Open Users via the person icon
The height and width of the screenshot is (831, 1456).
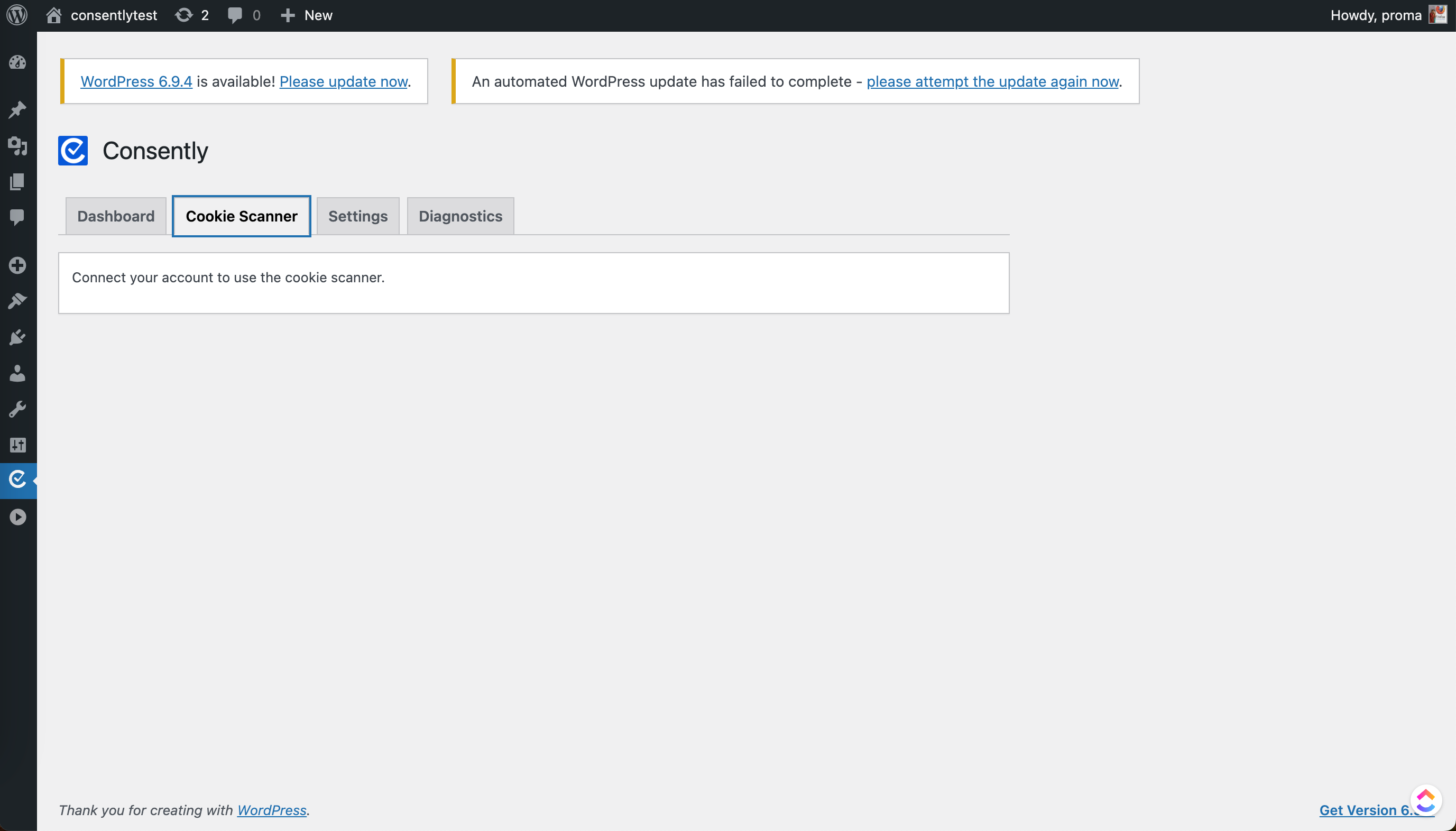pos(17,374)
